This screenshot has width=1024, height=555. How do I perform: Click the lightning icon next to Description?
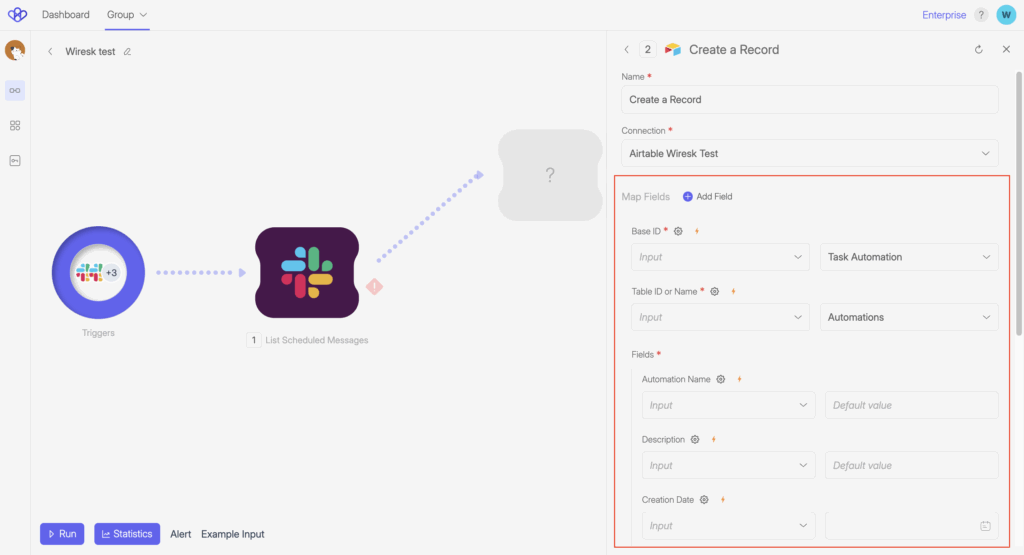pos(714,439)
